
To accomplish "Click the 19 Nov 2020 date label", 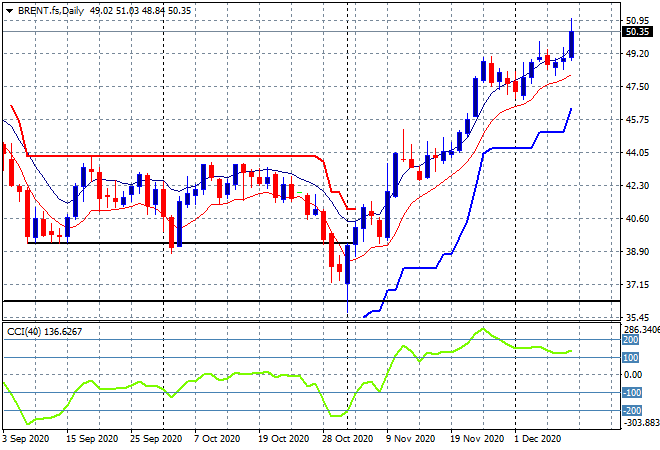I will pyautogui.click(x=477, y=439).
